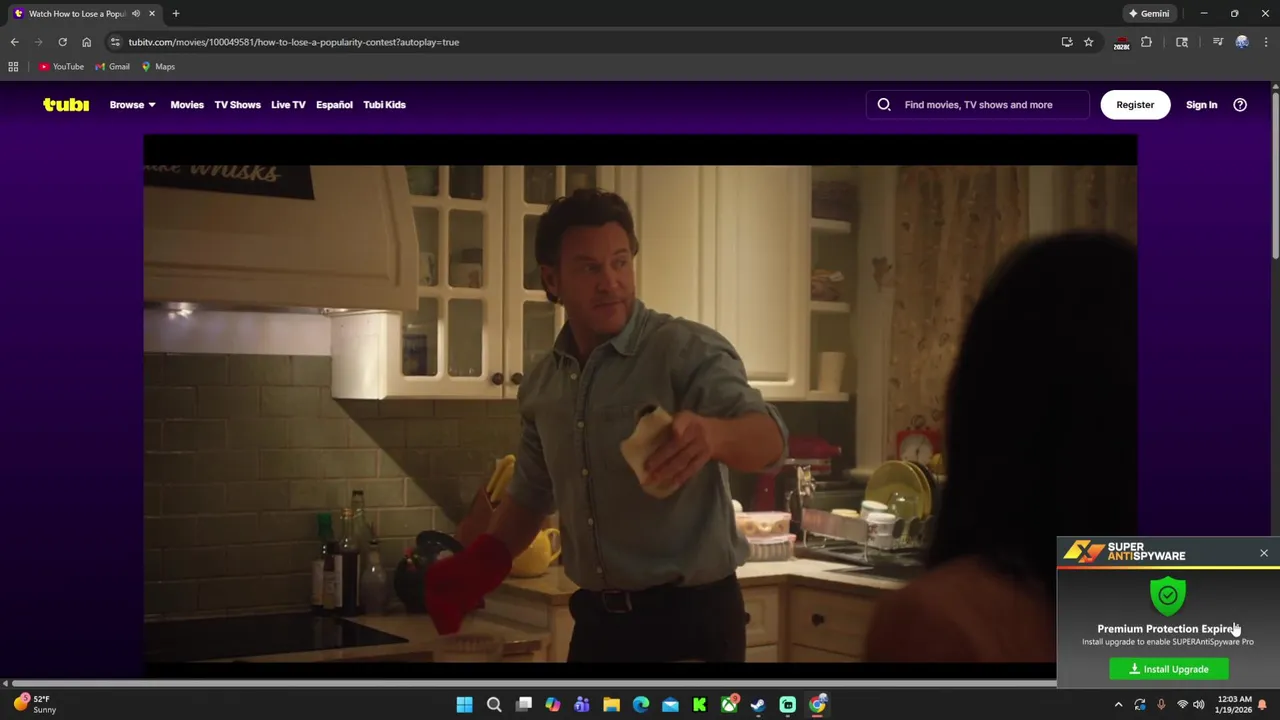
Task: Click the movie video player
Action: click(x=640, y=405)
